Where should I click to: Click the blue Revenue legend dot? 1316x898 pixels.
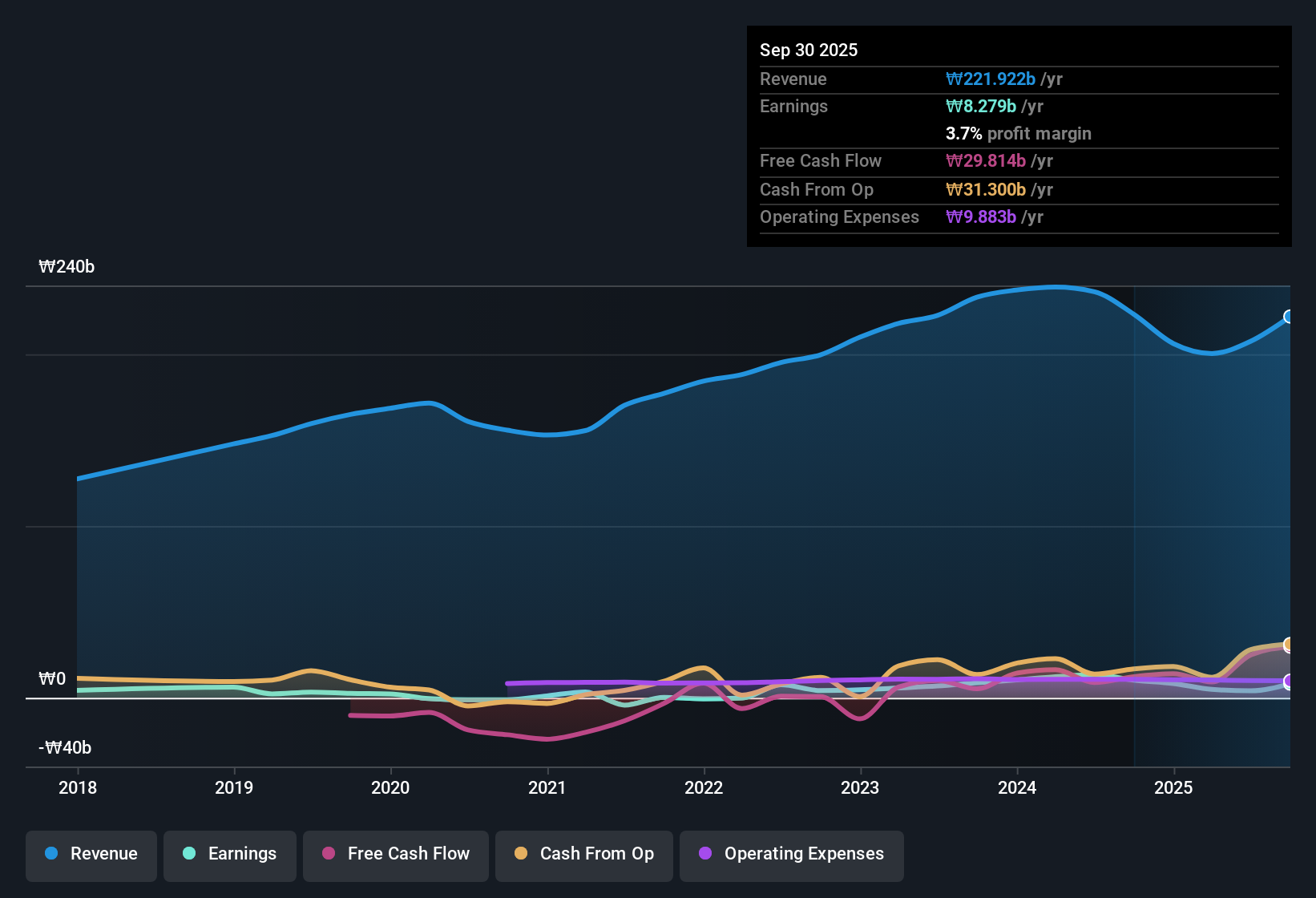point(50,854)
